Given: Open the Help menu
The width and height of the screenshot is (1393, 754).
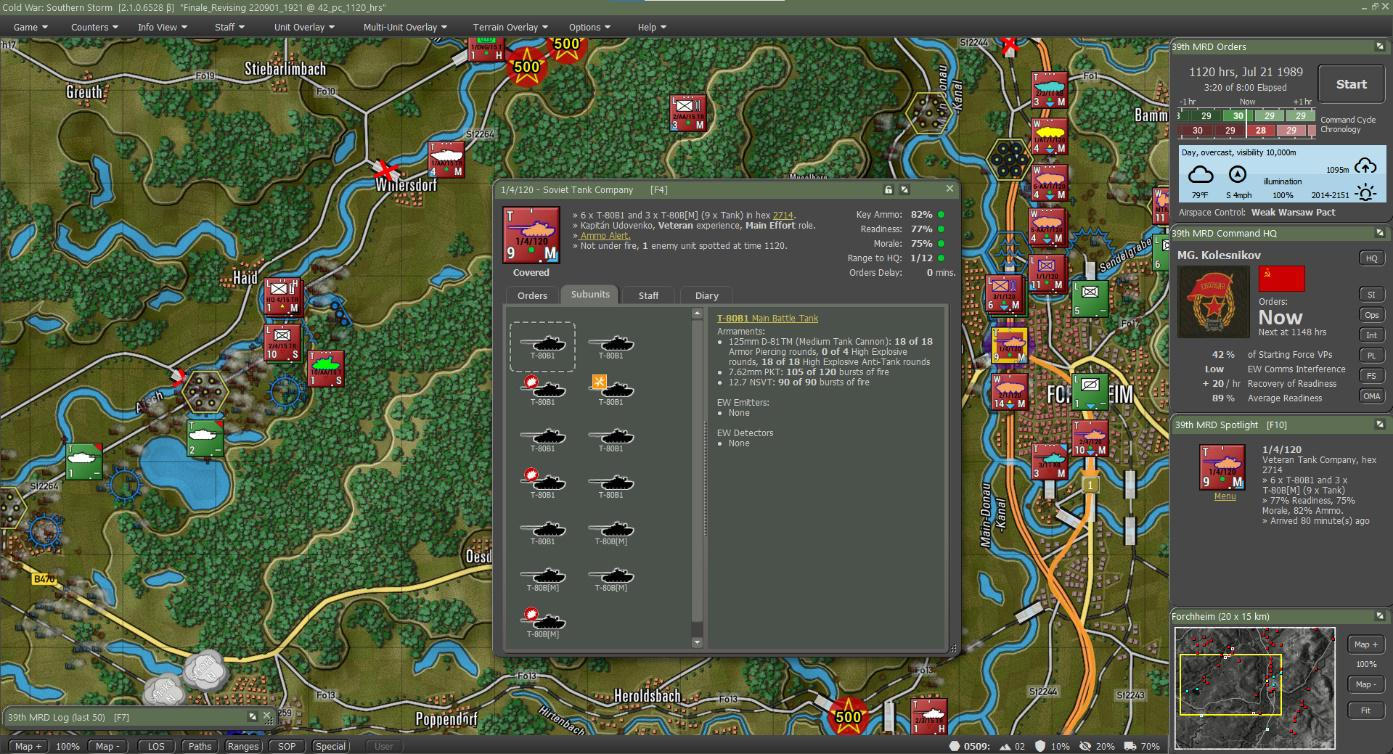Looking at the screenshot, I should pyautogui.click(x=652, y=27).
